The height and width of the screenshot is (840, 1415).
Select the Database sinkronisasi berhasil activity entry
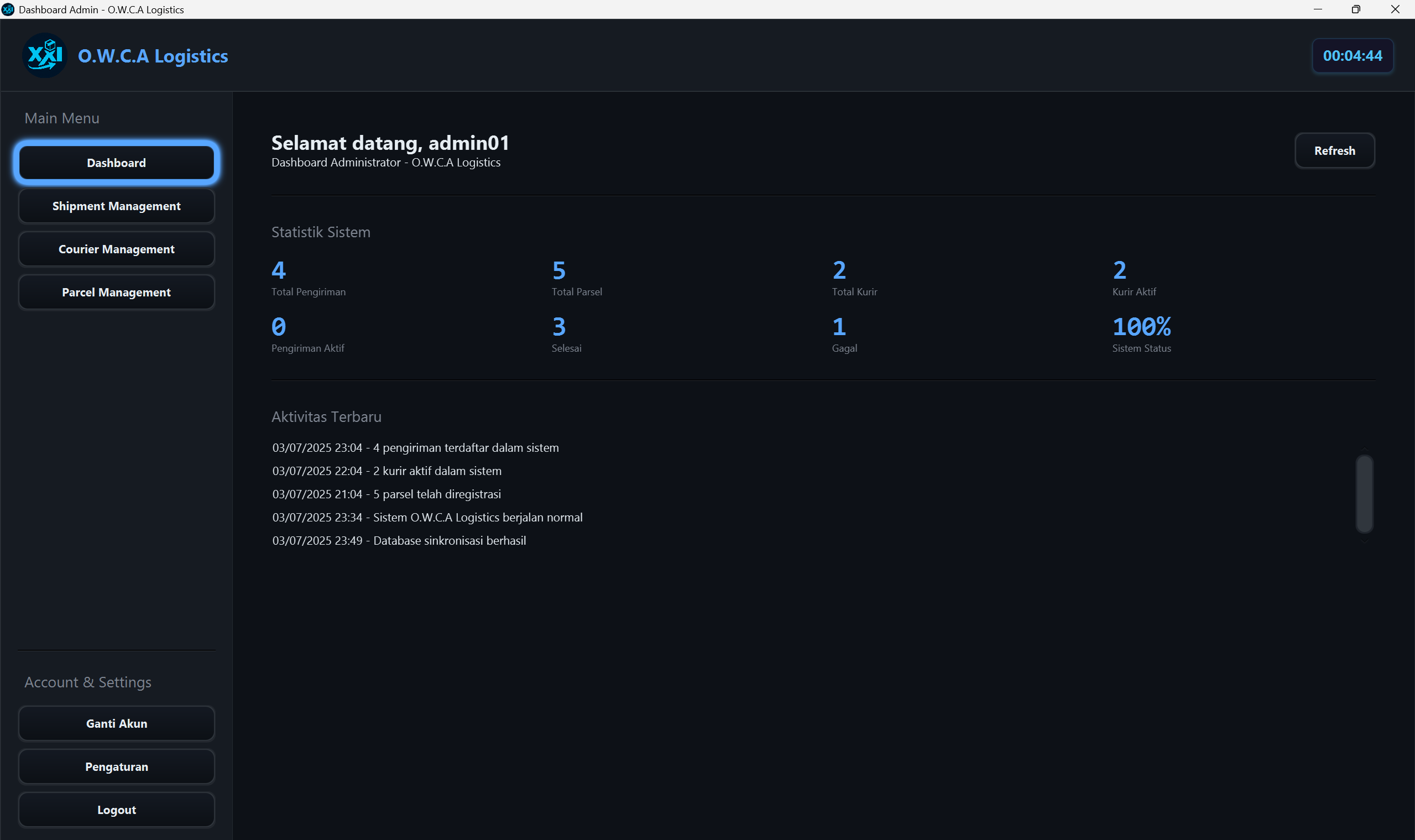tap(399, 541)
